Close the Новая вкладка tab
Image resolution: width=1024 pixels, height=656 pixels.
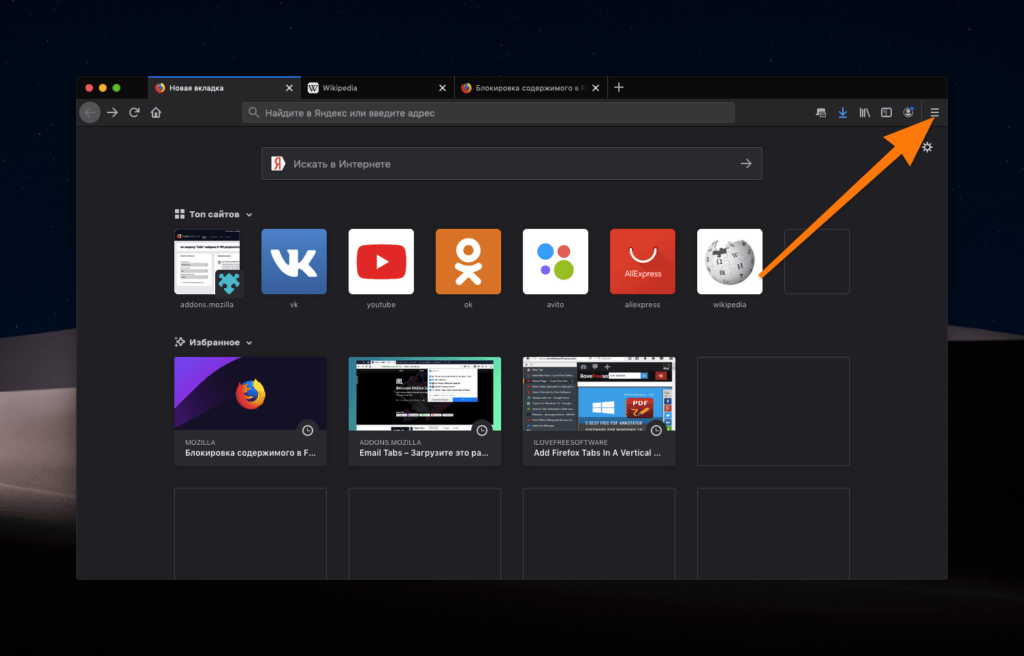pyautogui.click(x=289, y=88)
